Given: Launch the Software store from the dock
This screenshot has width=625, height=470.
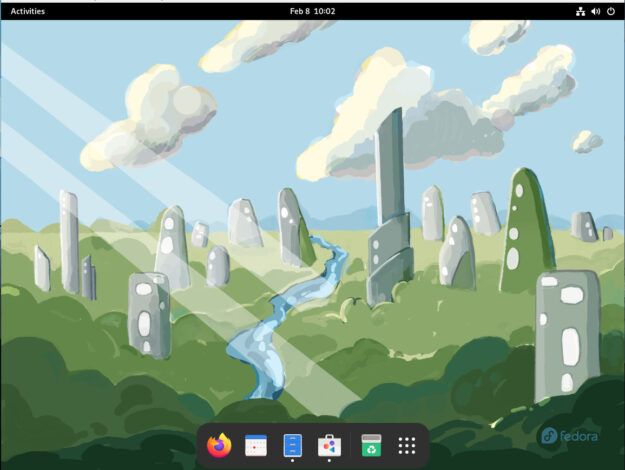Looking at the screenshot, I should click(x=329, y=445).
